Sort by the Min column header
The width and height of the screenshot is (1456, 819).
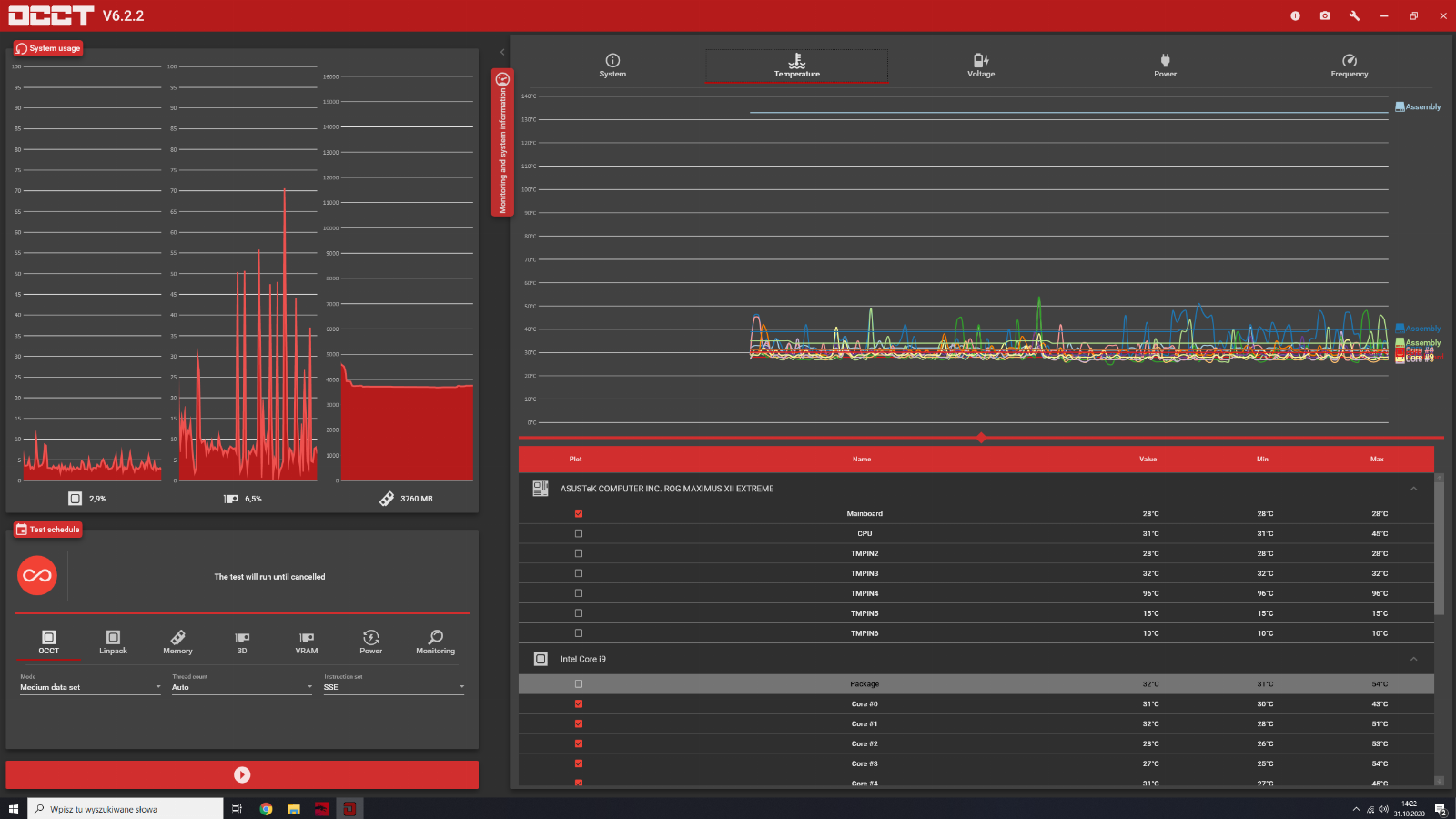click(1262, 460)
